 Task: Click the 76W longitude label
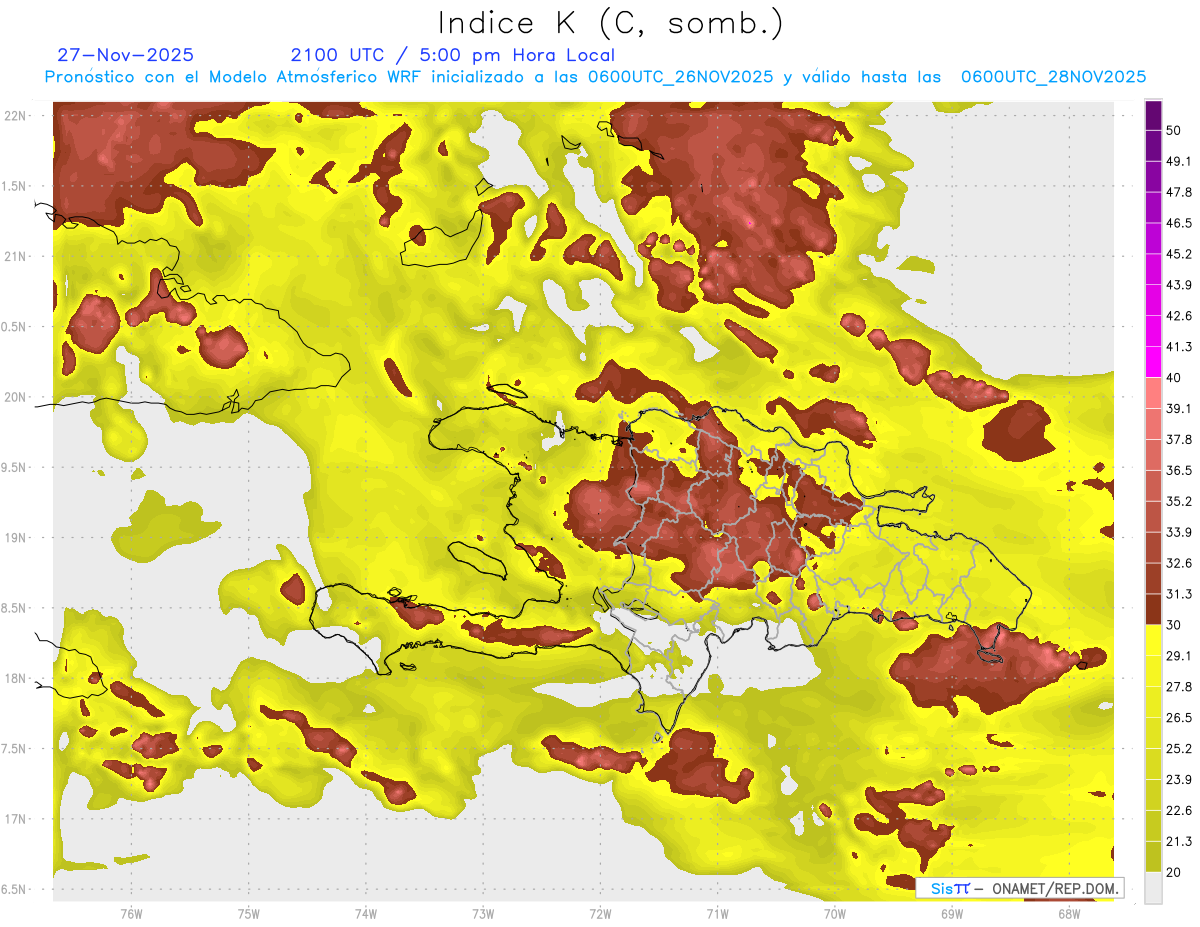point(131,914)
